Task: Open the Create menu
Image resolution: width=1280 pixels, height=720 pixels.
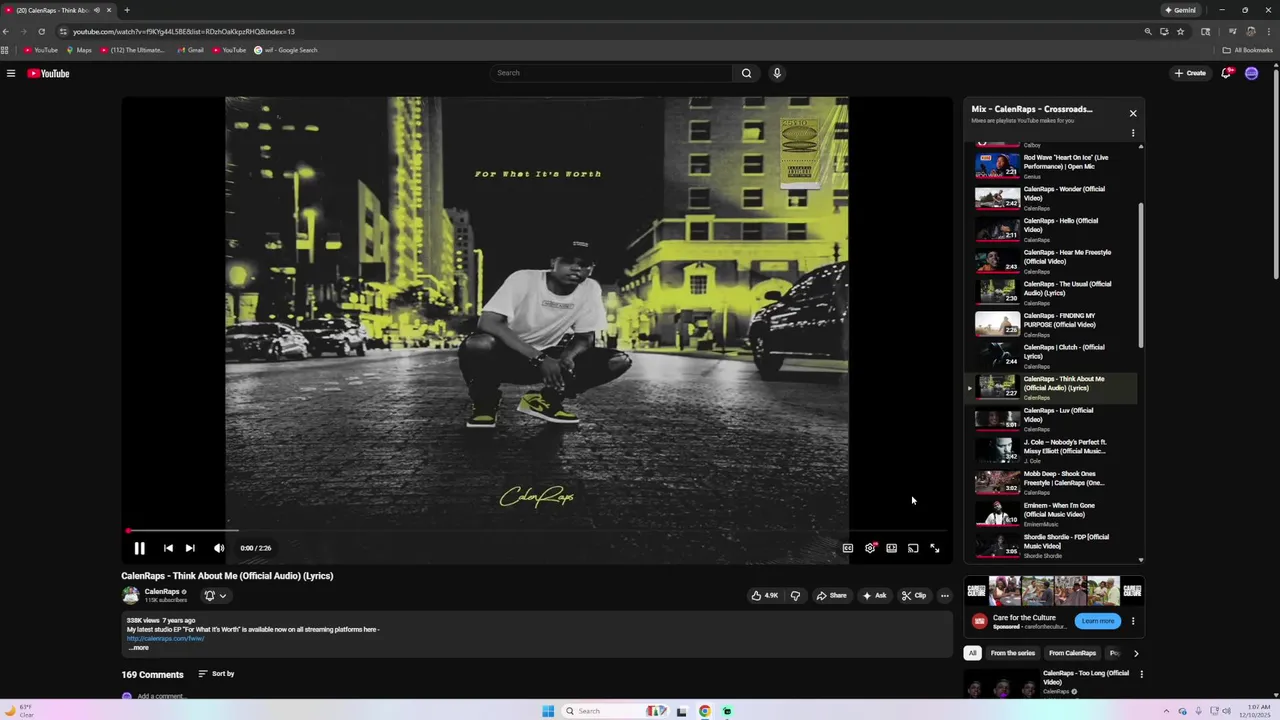Action: point(1190,73)
